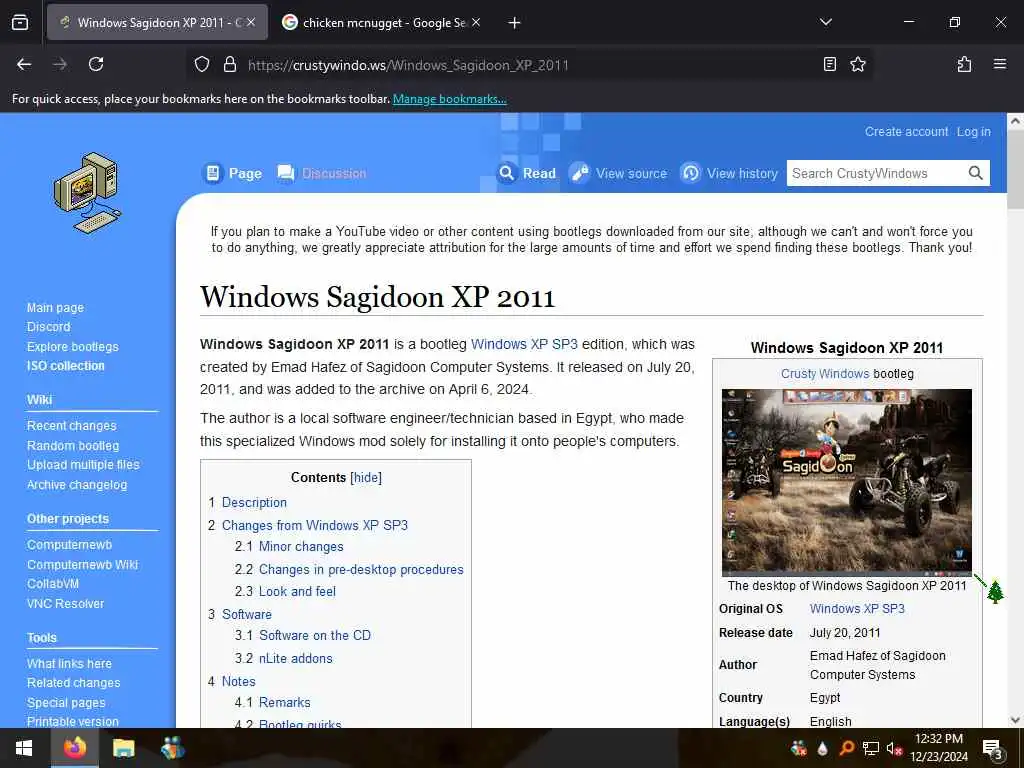Open Recent changes link
The width and height of the screenshot is (1024, 768).
coord(71,426)
